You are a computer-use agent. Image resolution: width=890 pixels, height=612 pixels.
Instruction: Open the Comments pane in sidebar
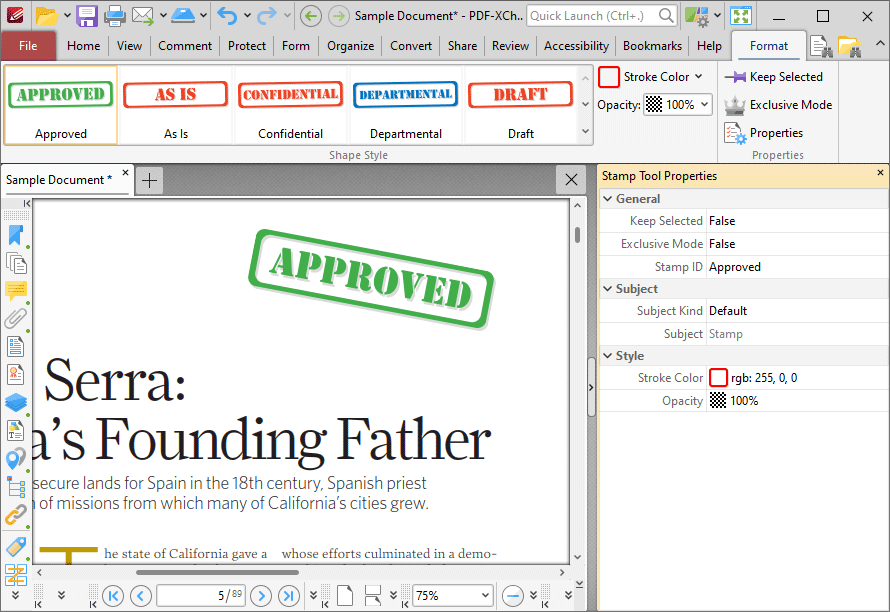16,290
